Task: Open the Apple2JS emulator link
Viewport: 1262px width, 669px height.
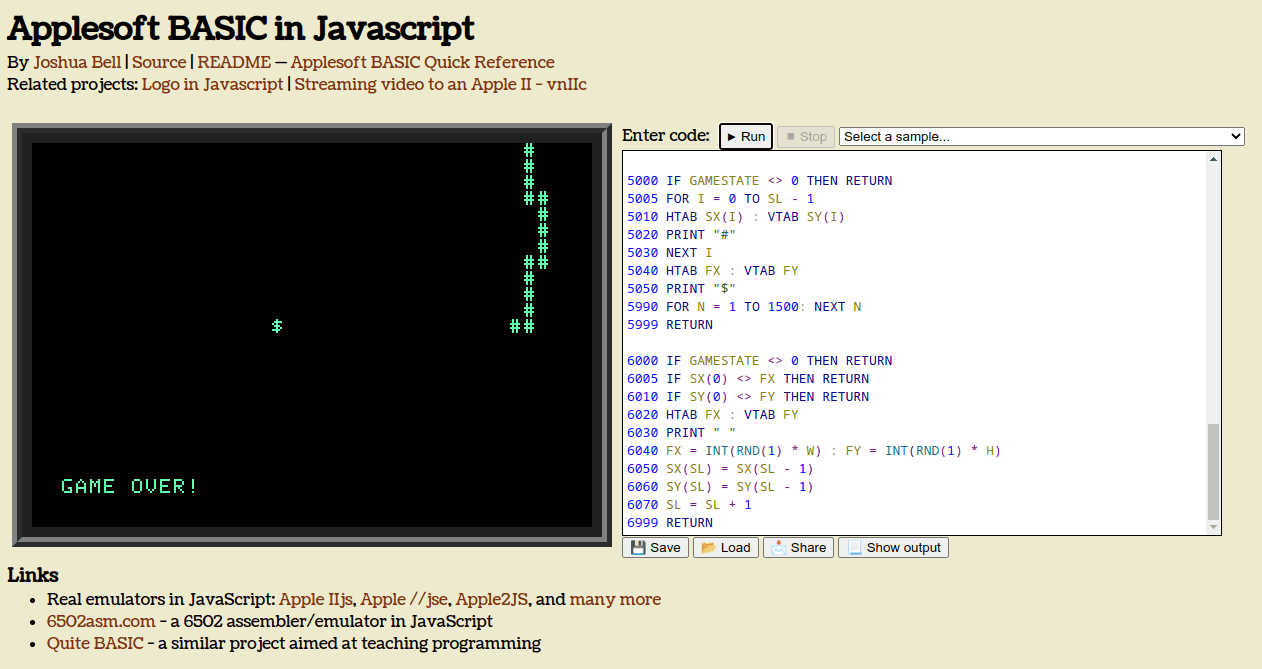Action: coord(489,599)
